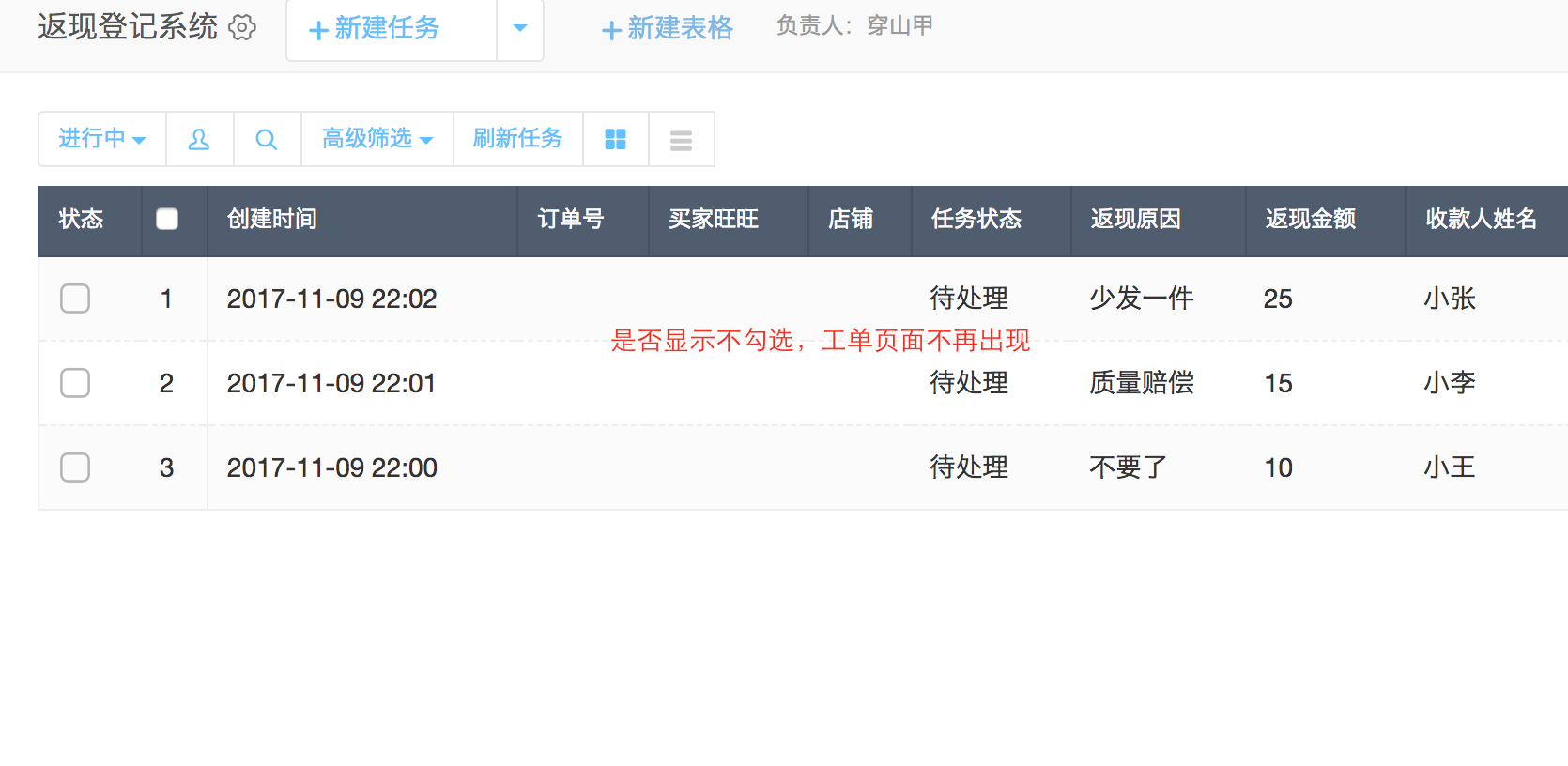The height and width of the screenshot is (766, 1568).
Task: Open the task created 2017-11-09 22:02
Action: click(331, 299)
